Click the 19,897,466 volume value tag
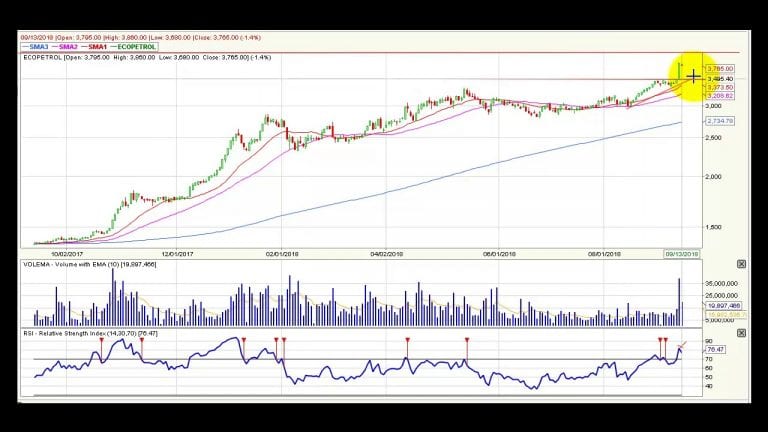Viewport: 768px width, 432px height. pos(722,306)
